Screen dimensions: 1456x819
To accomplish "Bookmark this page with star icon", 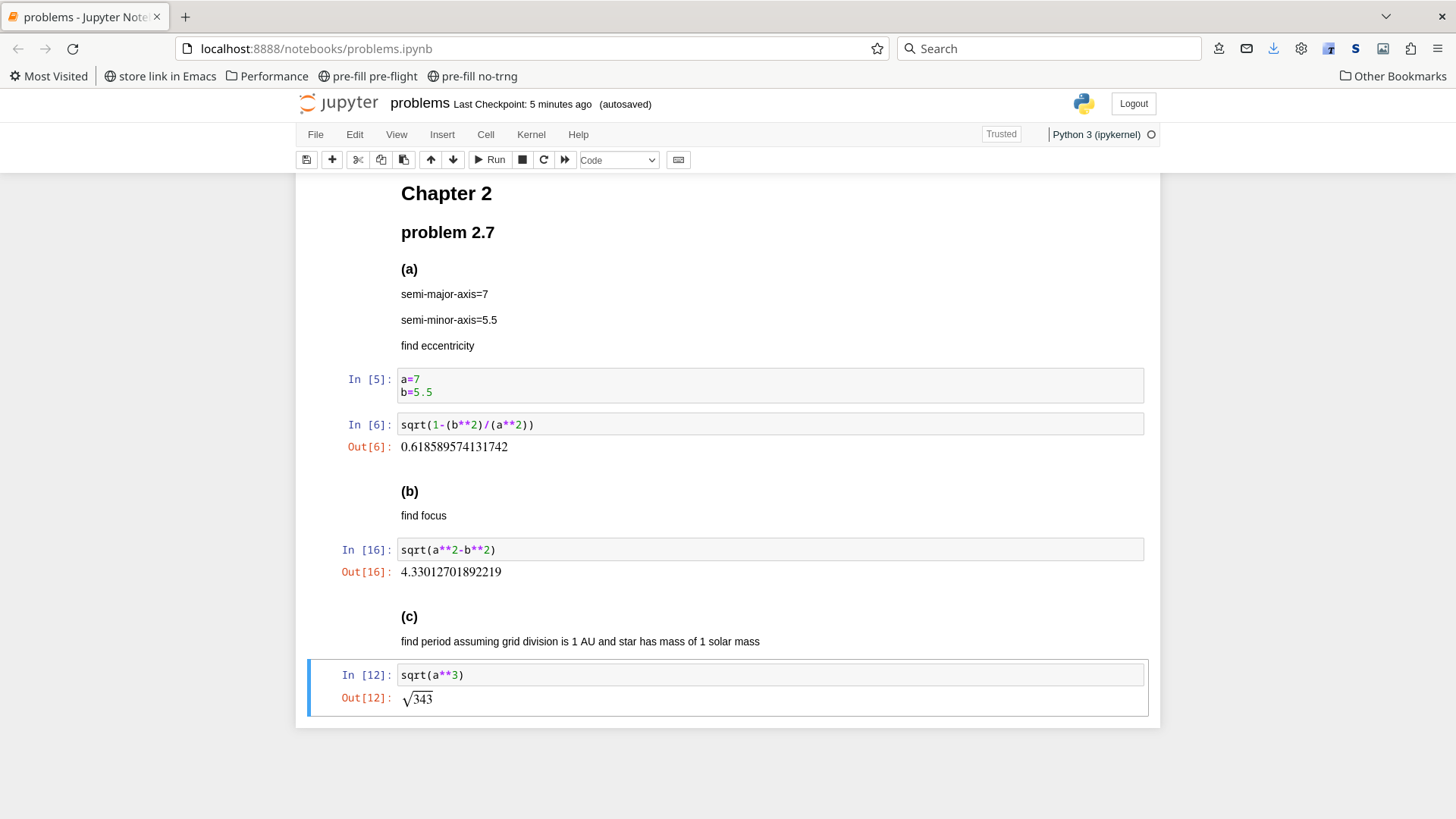I will [x=877, y=49].
